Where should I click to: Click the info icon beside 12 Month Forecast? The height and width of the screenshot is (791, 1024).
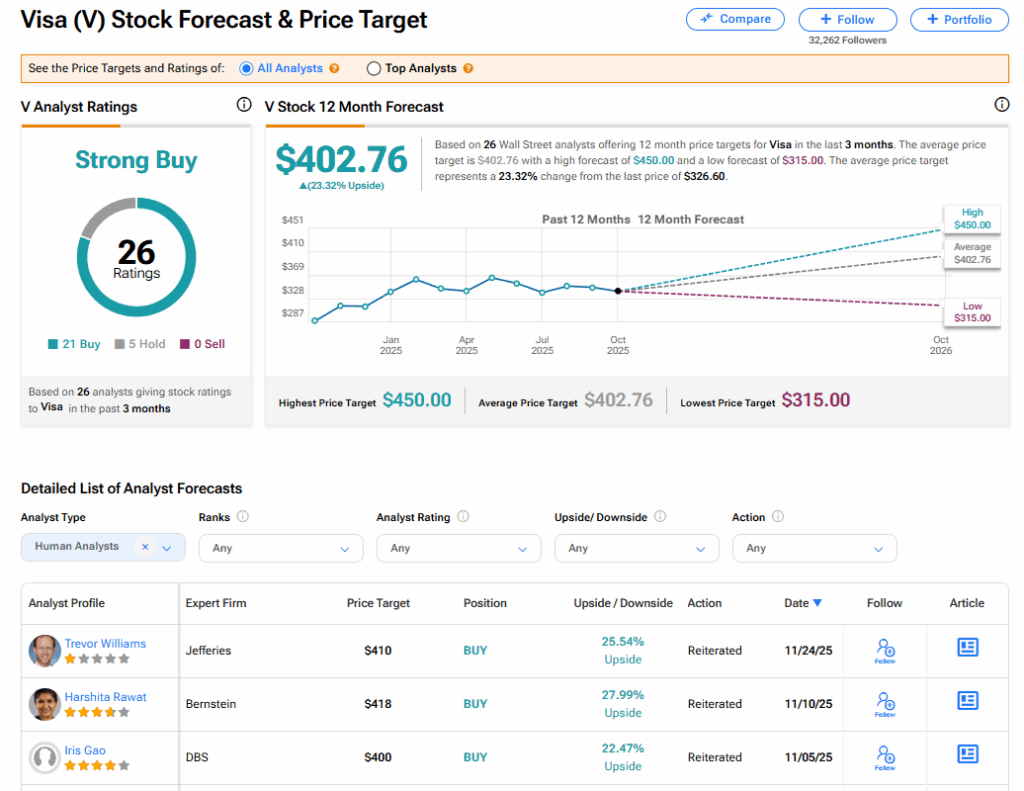pyautogui.click(x=1001, y=105)
